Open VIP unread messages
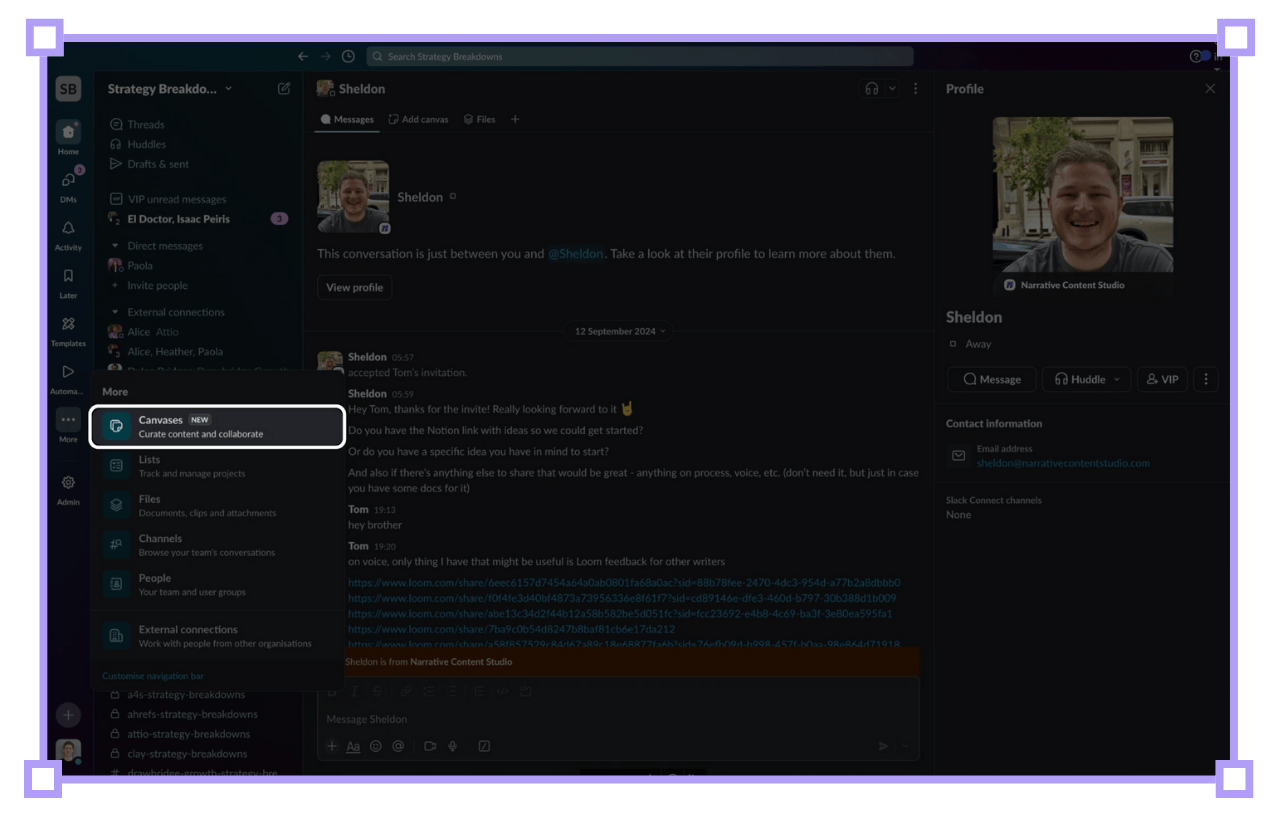The image size is (1264, 827). click(176, 199)
